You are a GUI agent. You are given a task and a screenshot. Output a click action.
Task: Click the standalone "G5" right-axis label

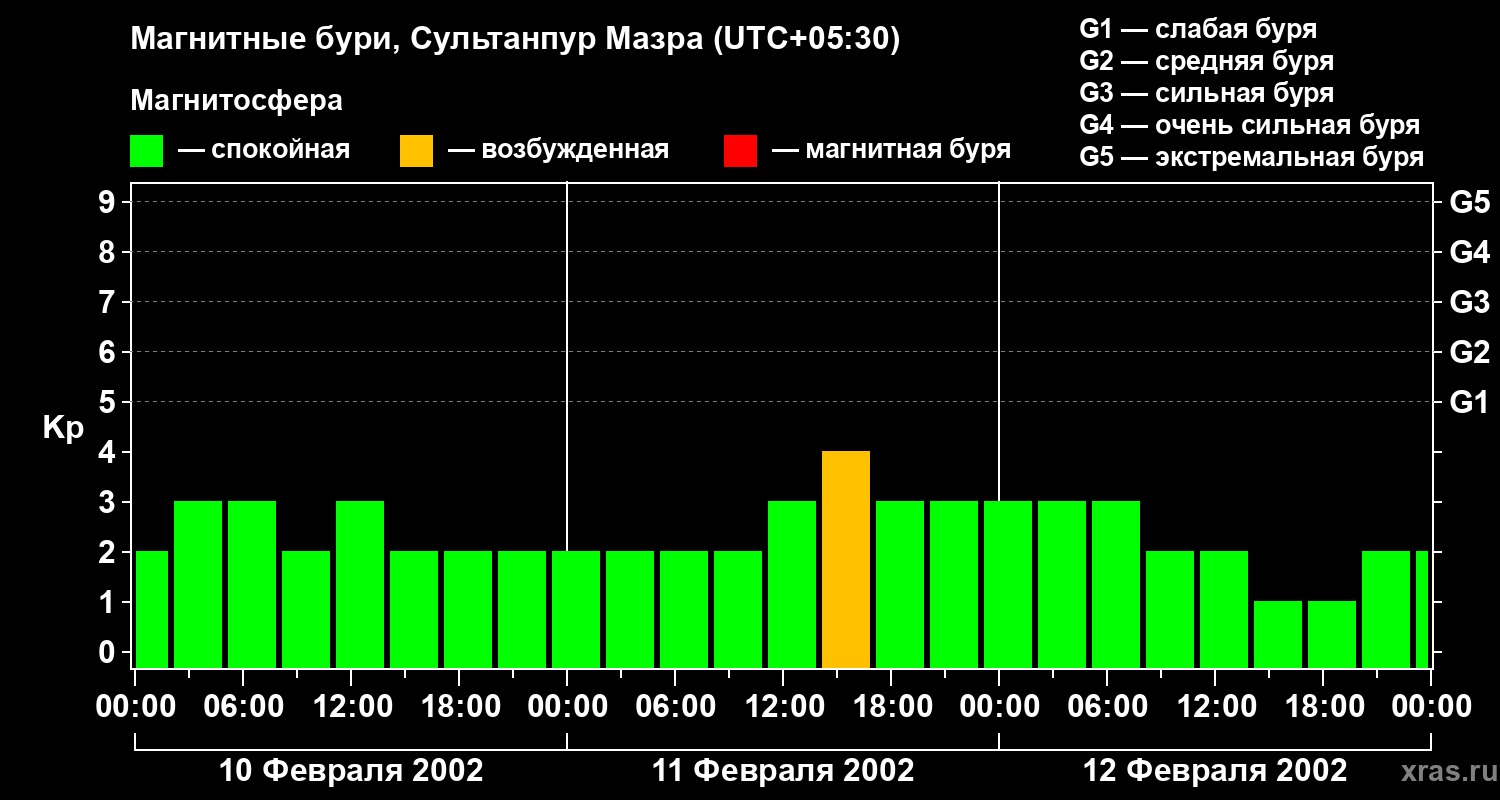1470,202
